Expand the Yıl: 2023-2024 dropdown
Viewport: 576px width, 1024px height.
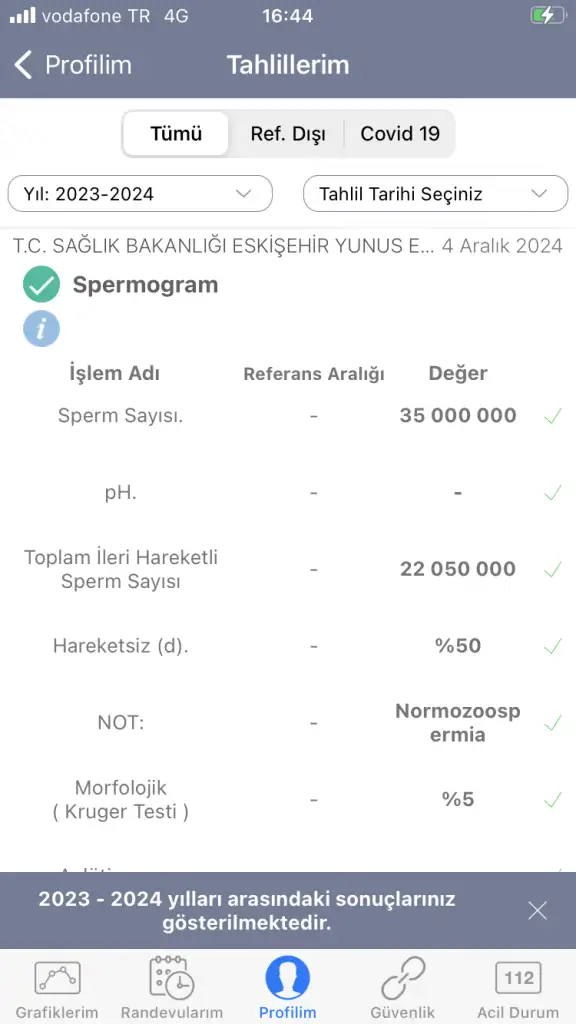point(140,193)
